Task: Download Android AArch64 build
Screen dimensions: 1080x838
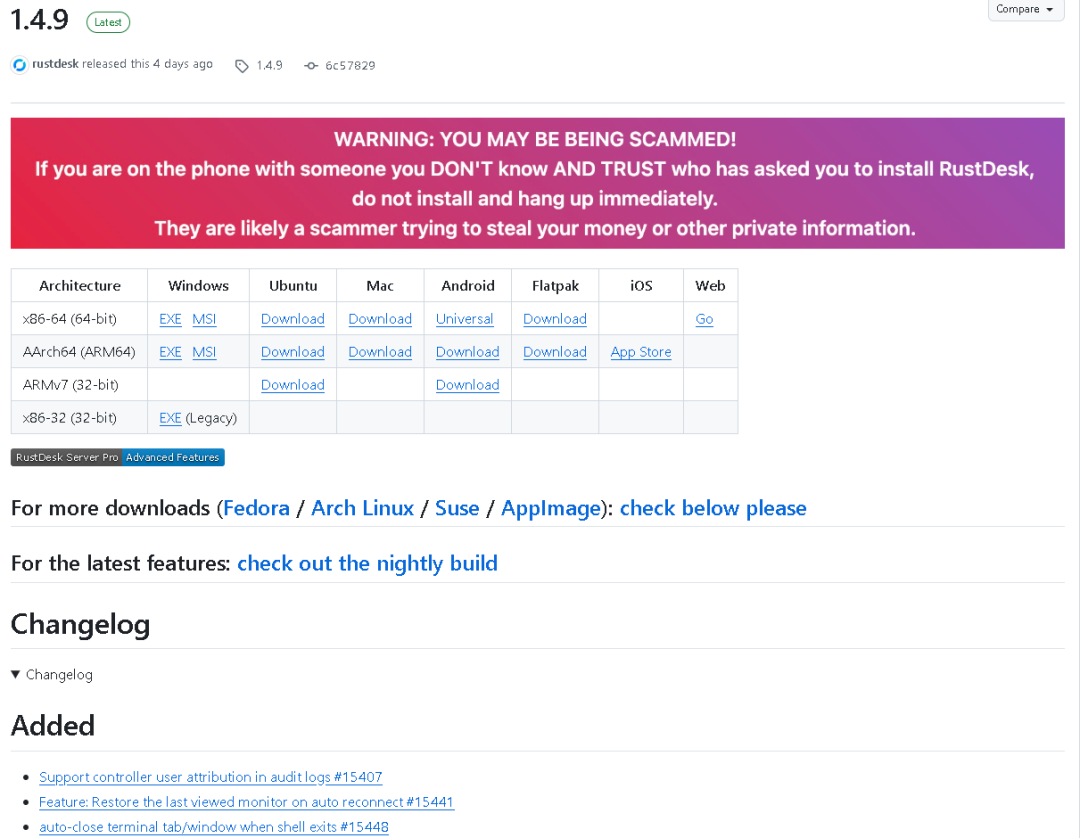Action: [x=468, y=352]
